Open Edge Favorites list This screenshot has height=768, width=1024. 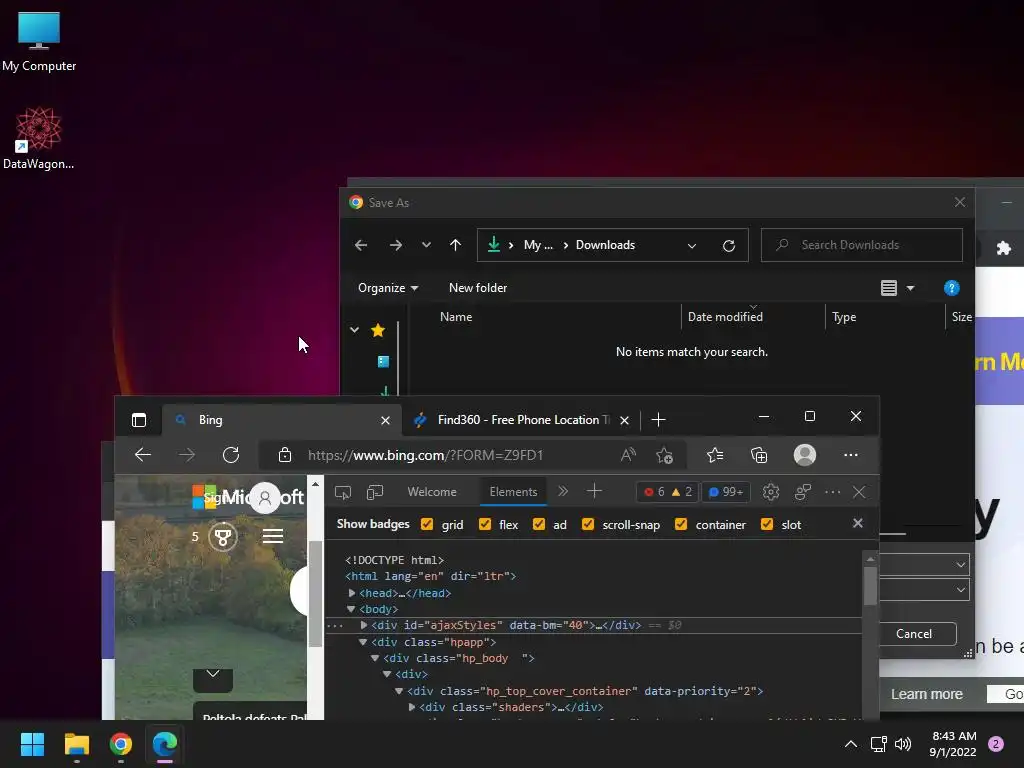(x=715, y=455)
